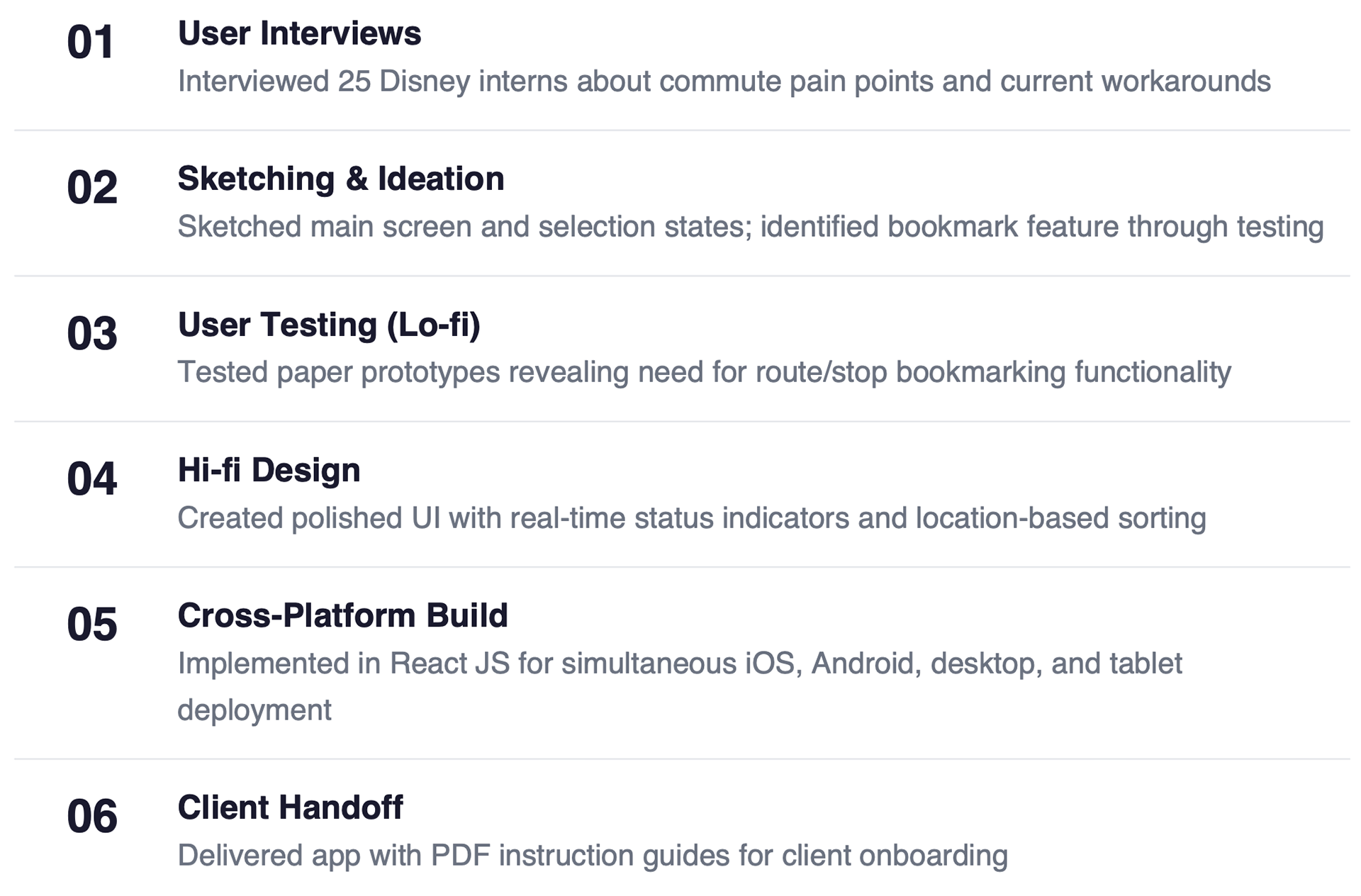Image resolution: width=1361 pixels, height=896 pixels.
Task: Click the step number 01
Action: pos(91,43)
